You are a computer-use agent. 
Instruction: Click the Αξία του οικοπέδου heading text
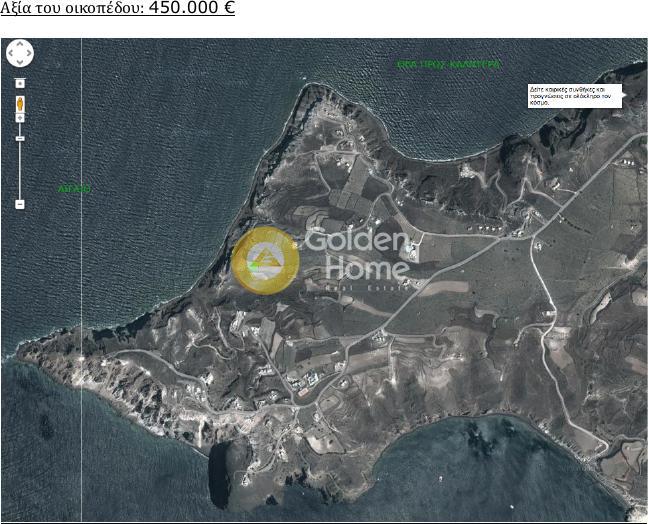tap(72, 9)
